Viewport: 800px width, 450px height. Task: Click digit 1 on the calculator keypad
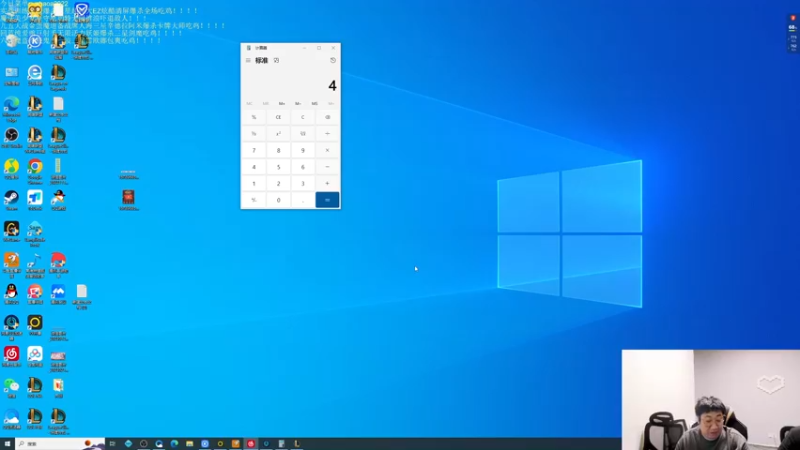[x=254, y=183]
